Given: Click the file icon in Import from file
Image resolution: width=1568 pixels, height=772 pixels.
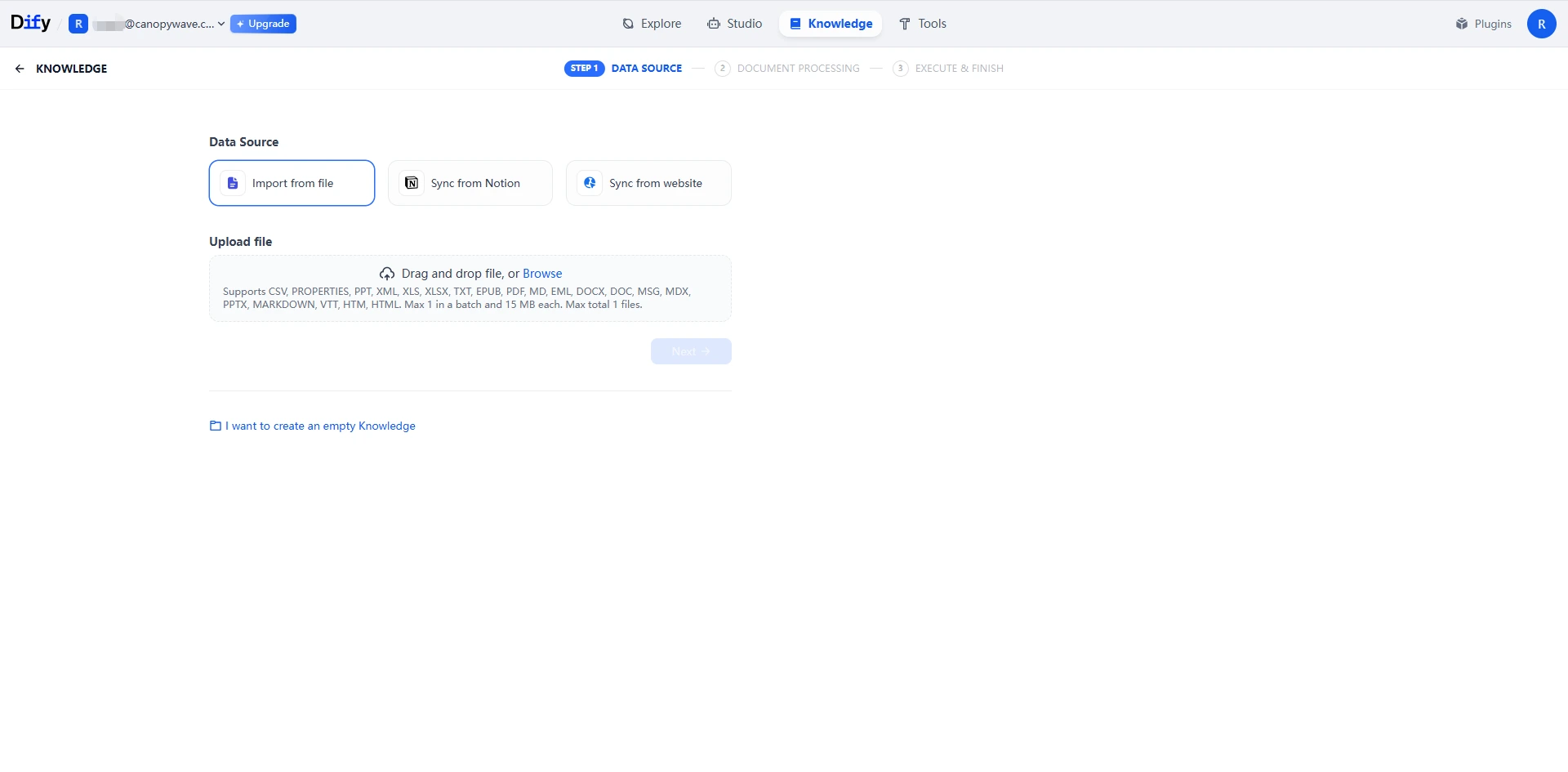Looking at the screenshot, I should click(233, 183).
